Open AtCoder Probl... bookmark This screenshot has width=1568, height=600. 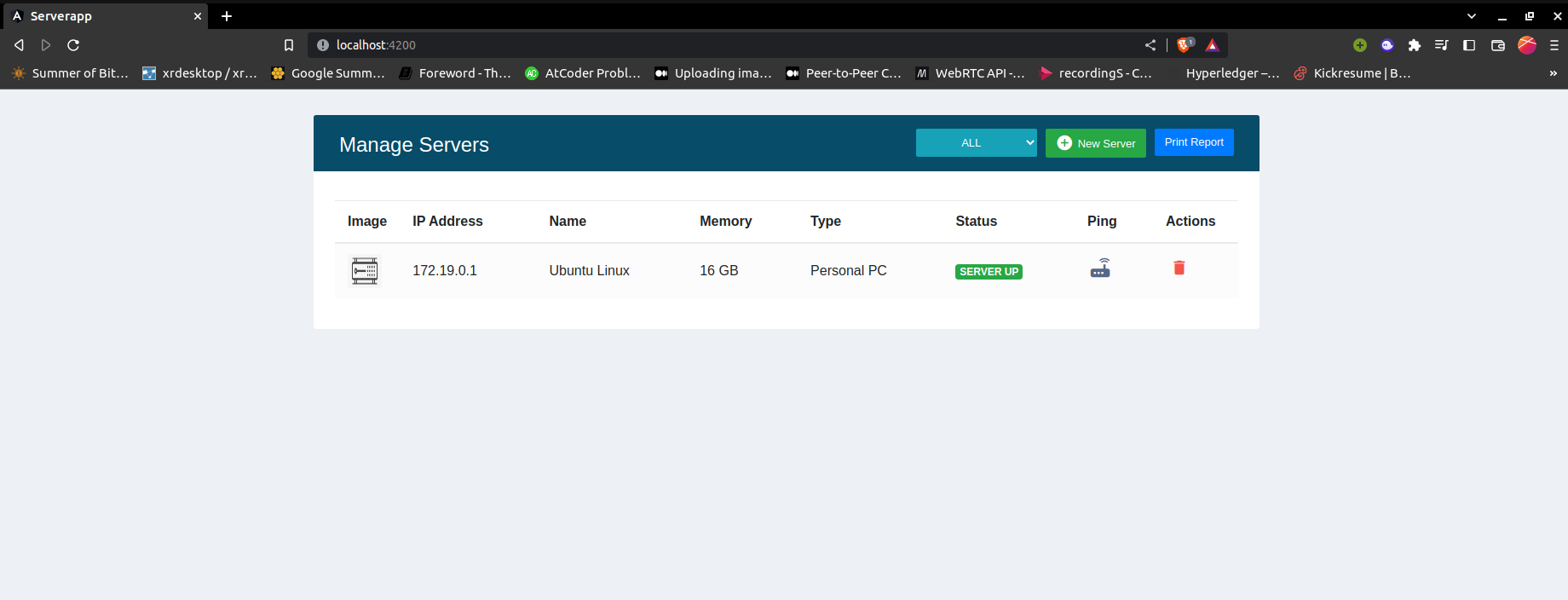pos(583,73)
